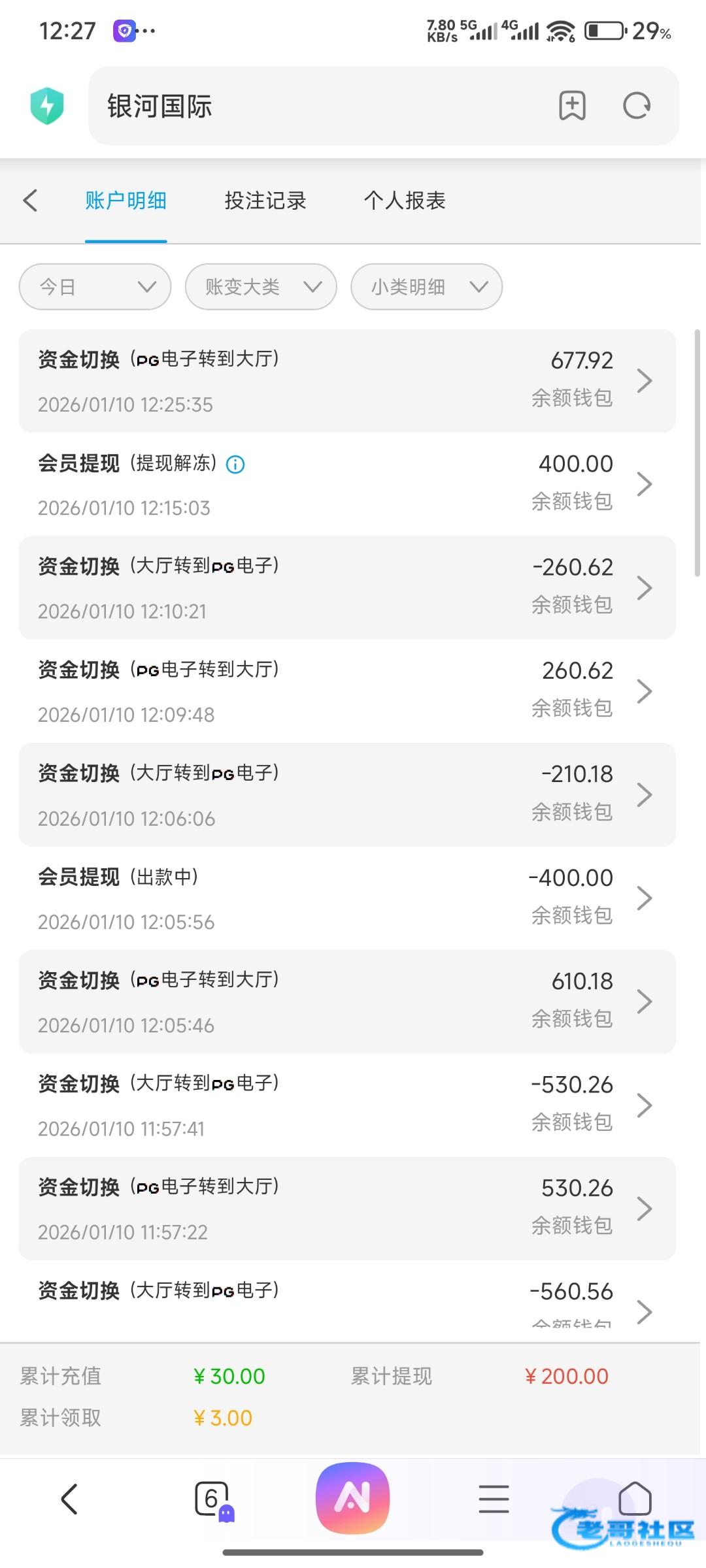Select the 账户明细 tab
This screenshot has height=1568, width=706.
pyautogui.click(x=126, y=201)
